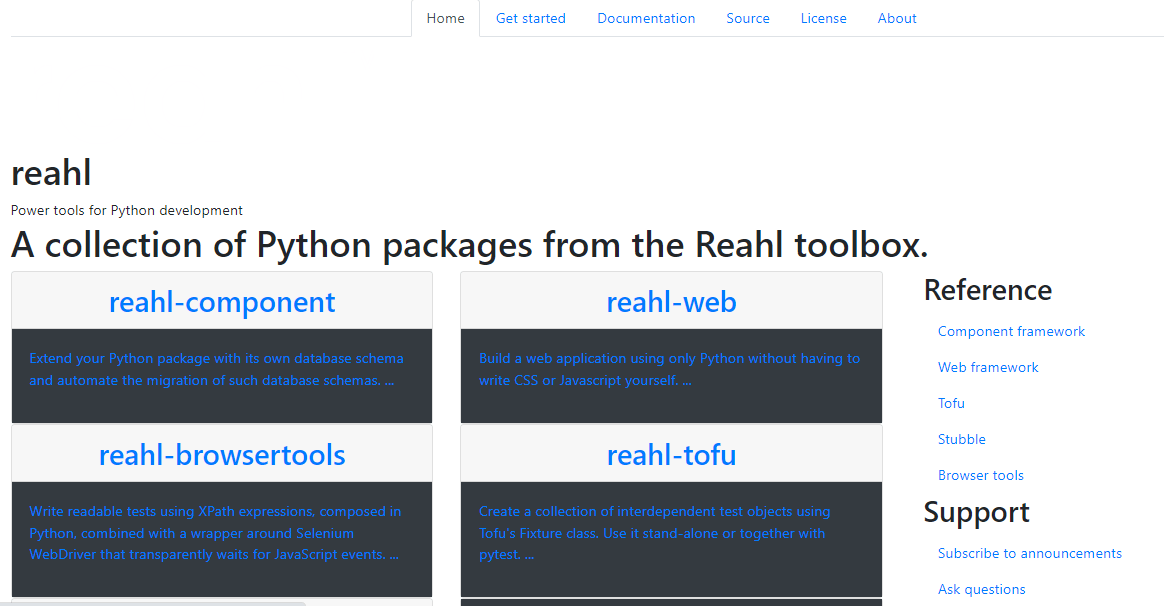Visit the Browser tools reference link
Viewport: 1164px width, 606px height.
pyautogui.click(x=980, y=475)
